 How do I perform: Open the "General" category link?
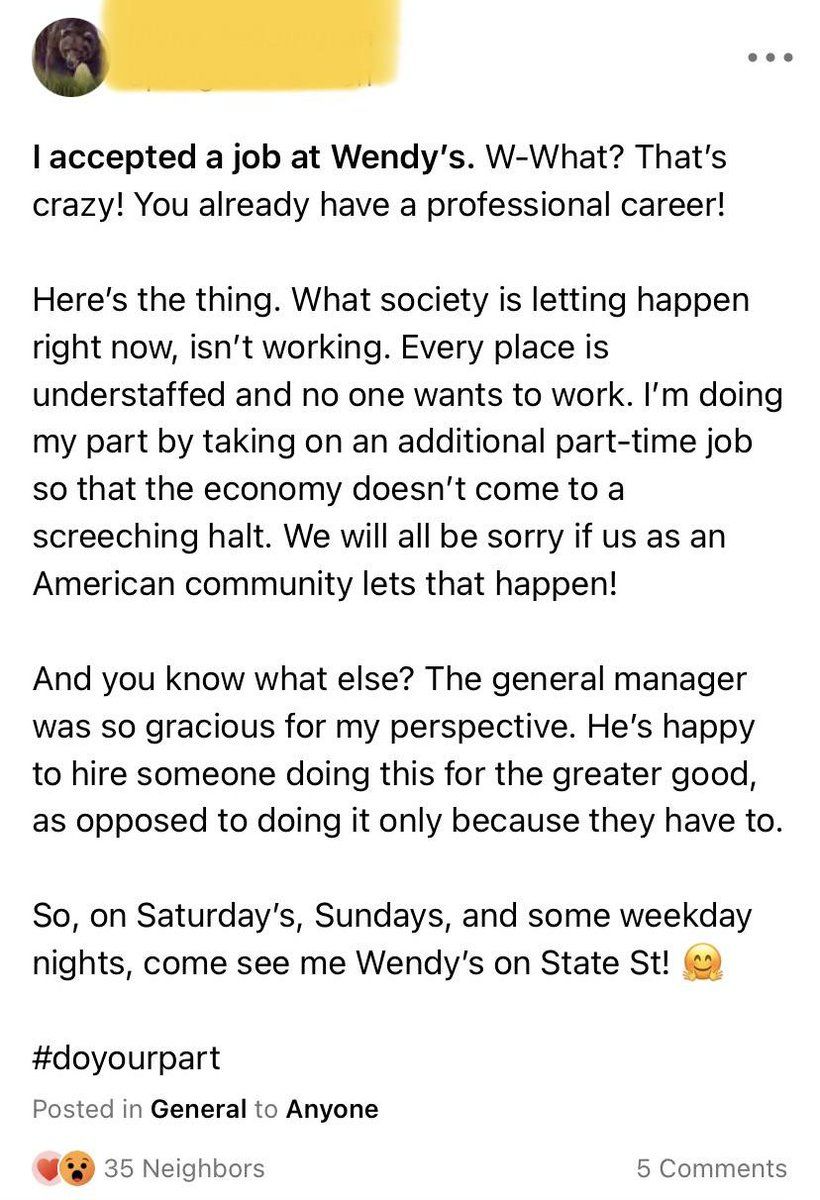coord(198,1109)
